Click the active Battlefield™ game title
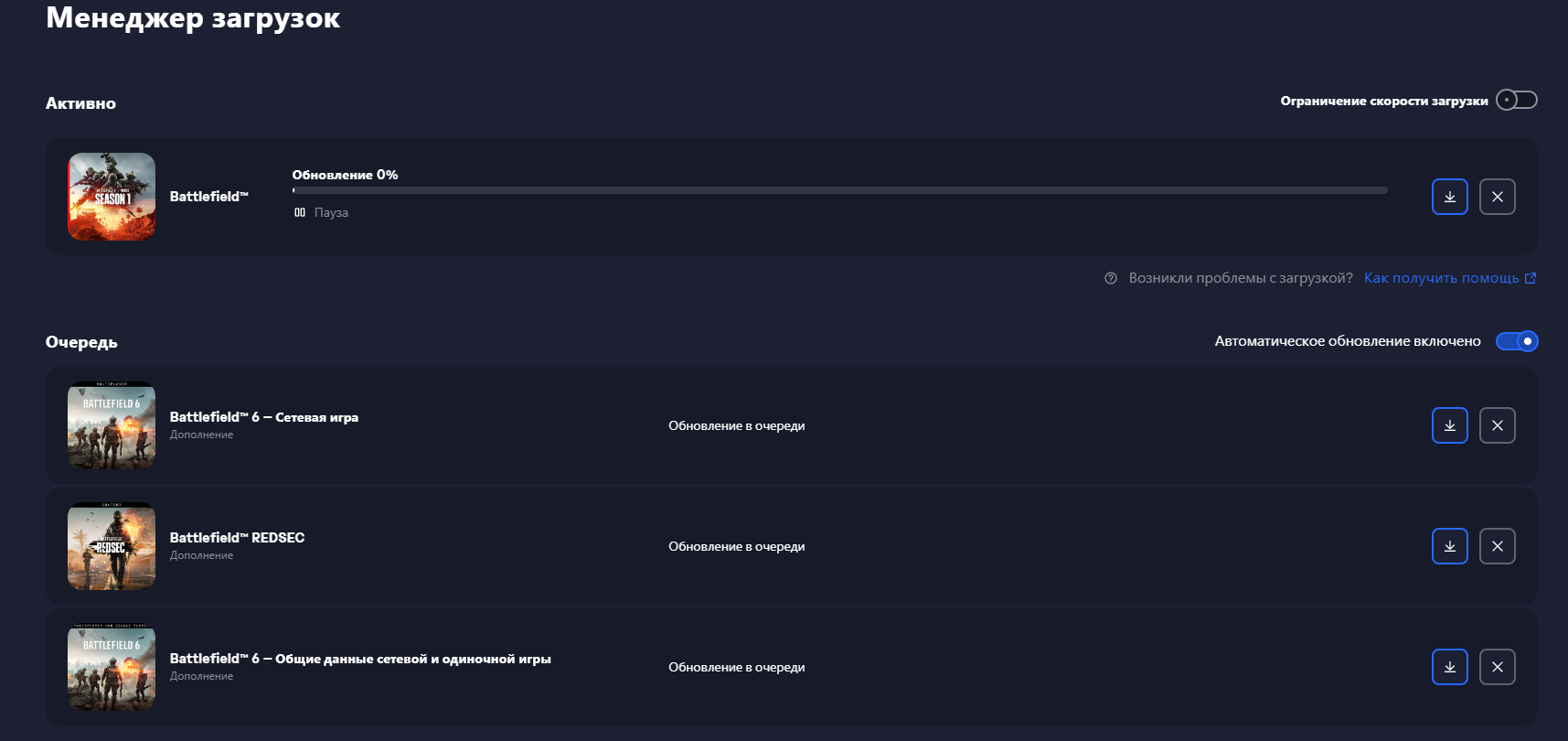The image size is (1568, 741). pos(209,197)
